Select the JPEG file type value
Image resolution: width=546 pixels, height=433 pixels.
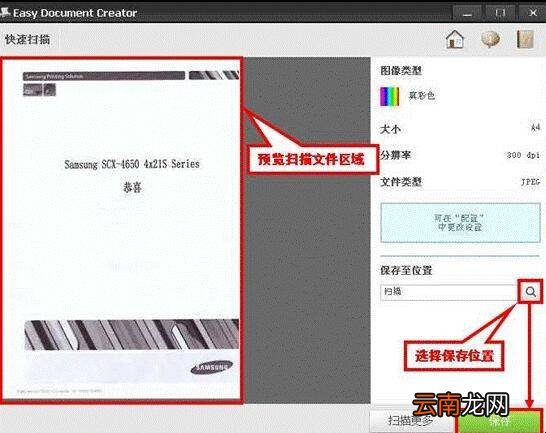(530, 181)
